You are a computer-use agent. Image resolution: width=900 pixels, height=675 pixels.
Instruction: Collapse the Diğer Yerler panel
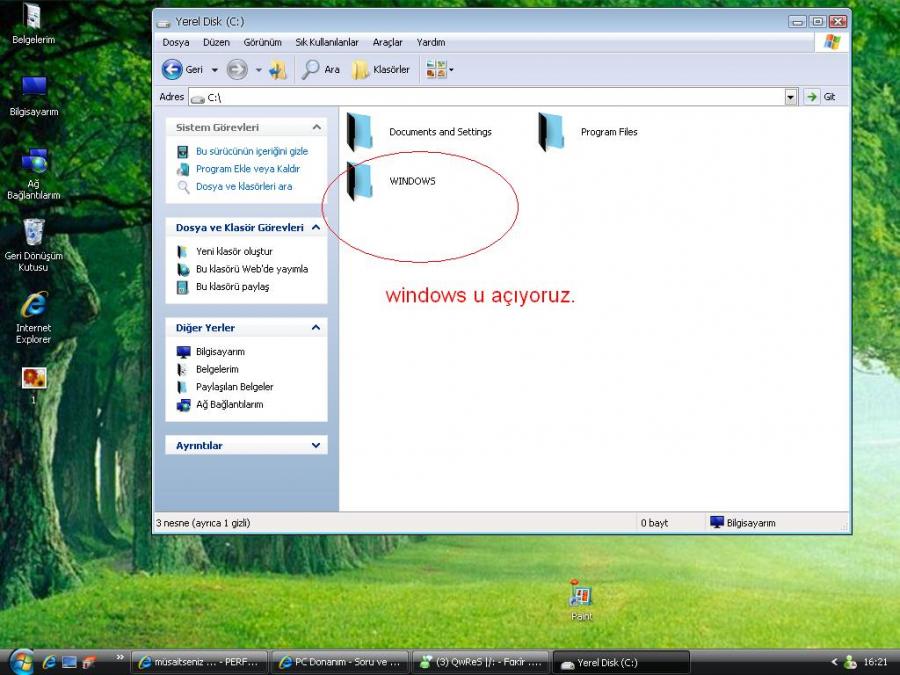pos(316,328)
